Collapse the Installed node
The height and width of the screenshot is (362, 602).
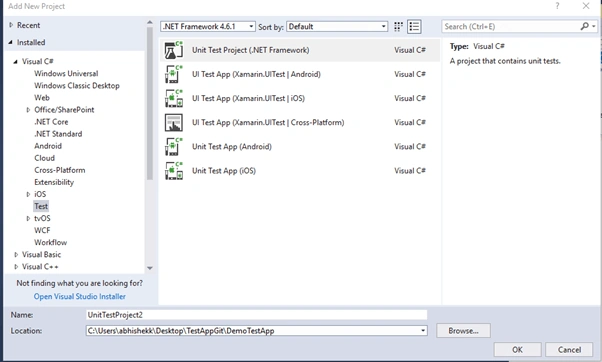click(11, 42)
